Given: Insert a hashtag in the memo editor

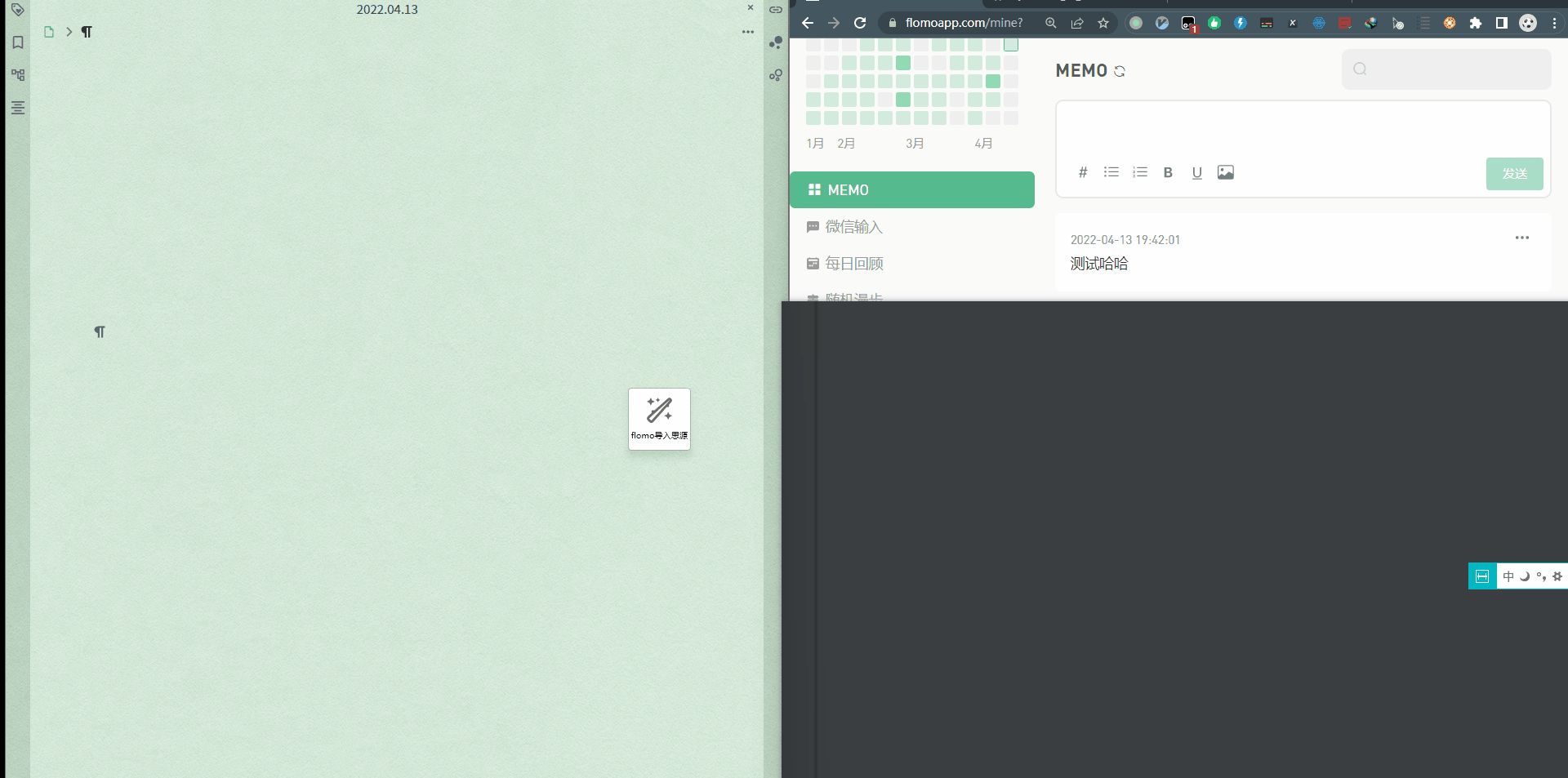Looking at the screenshot, I should [1083, 172].
